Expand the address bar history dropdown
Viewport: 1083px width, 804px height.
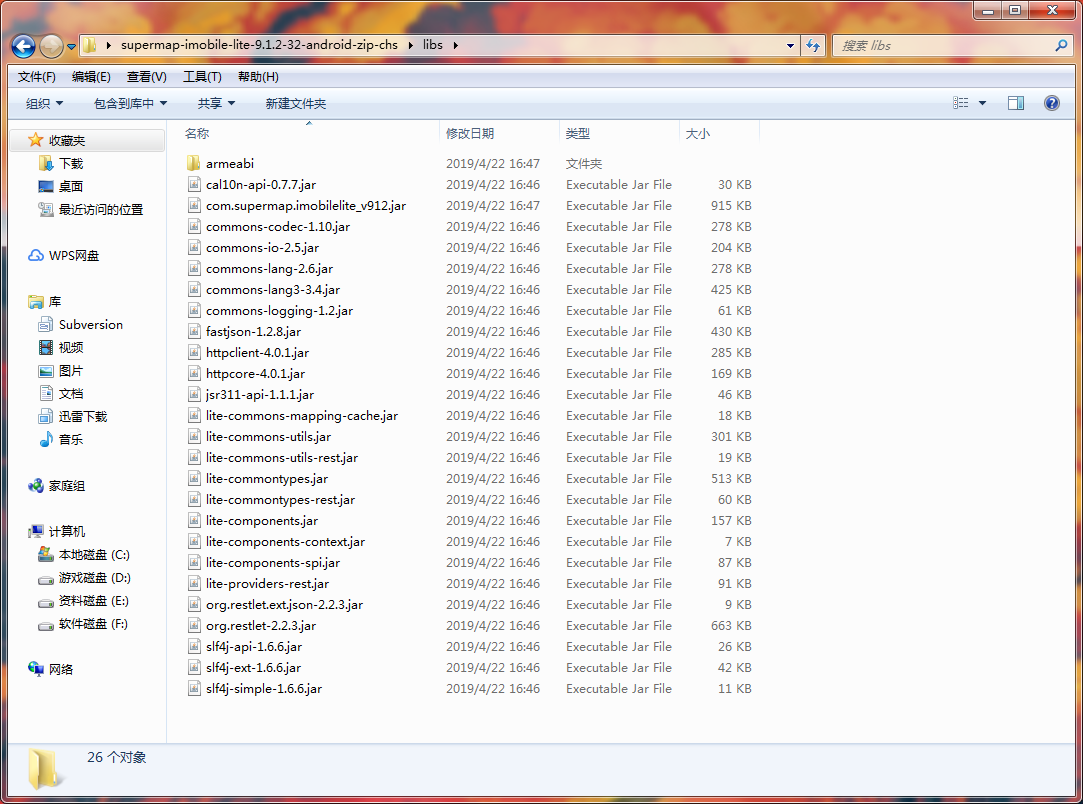[x=790, y=46]
